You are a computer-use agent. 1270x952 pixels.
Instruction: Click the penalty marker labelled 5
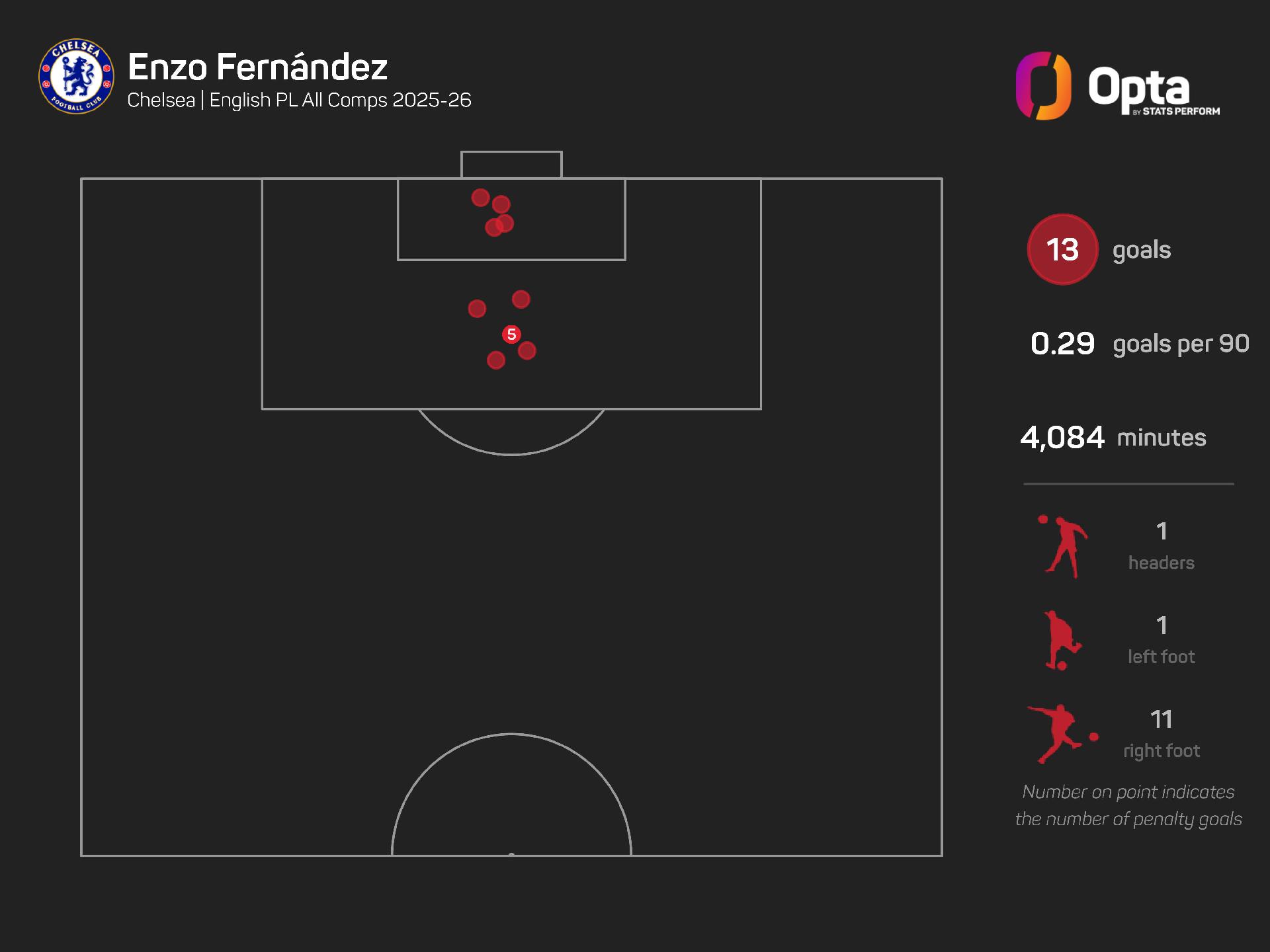511,335
